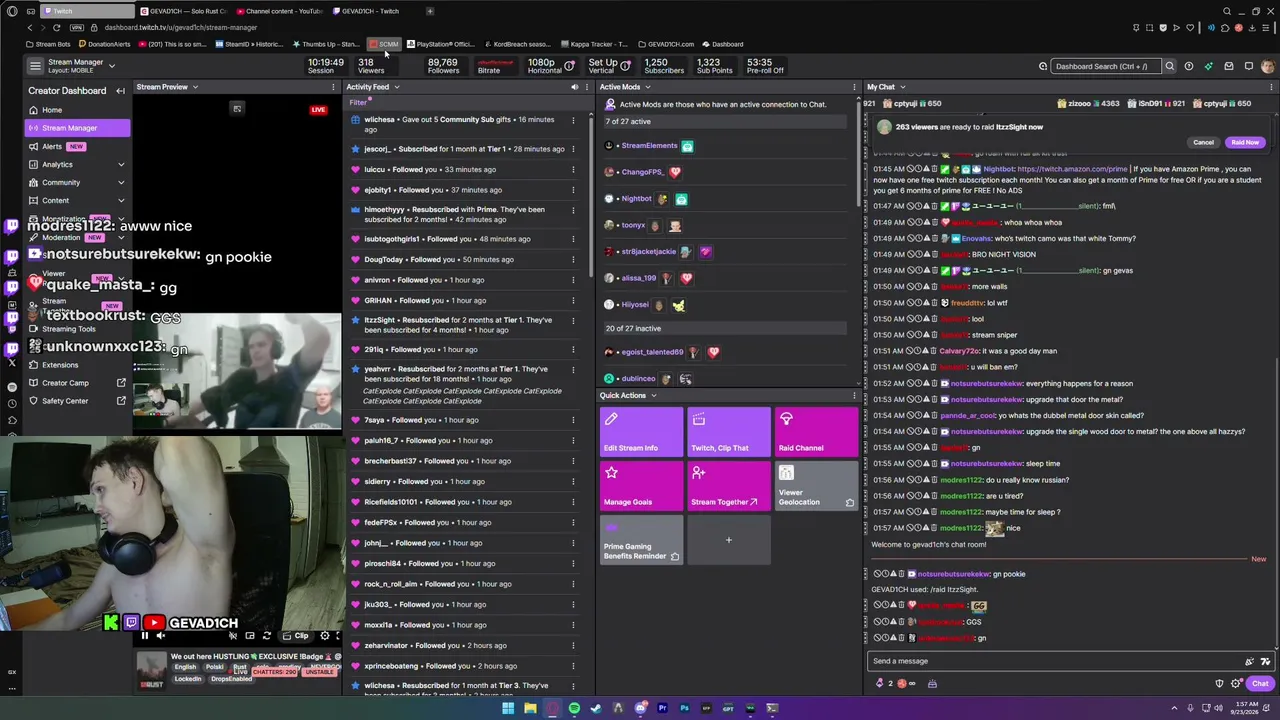Show info for 1080p Horizontal stream

tap(569, 66)
